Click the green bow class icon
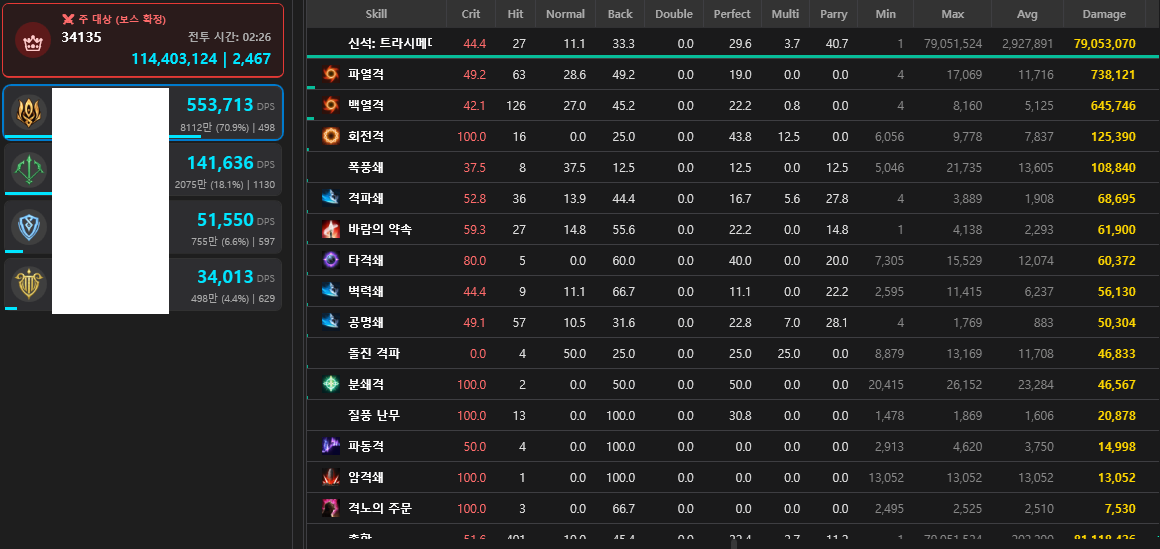Image resolution: width=1160 pixels, height=549 pixels. pyautogui.click(x=28, y=170)
